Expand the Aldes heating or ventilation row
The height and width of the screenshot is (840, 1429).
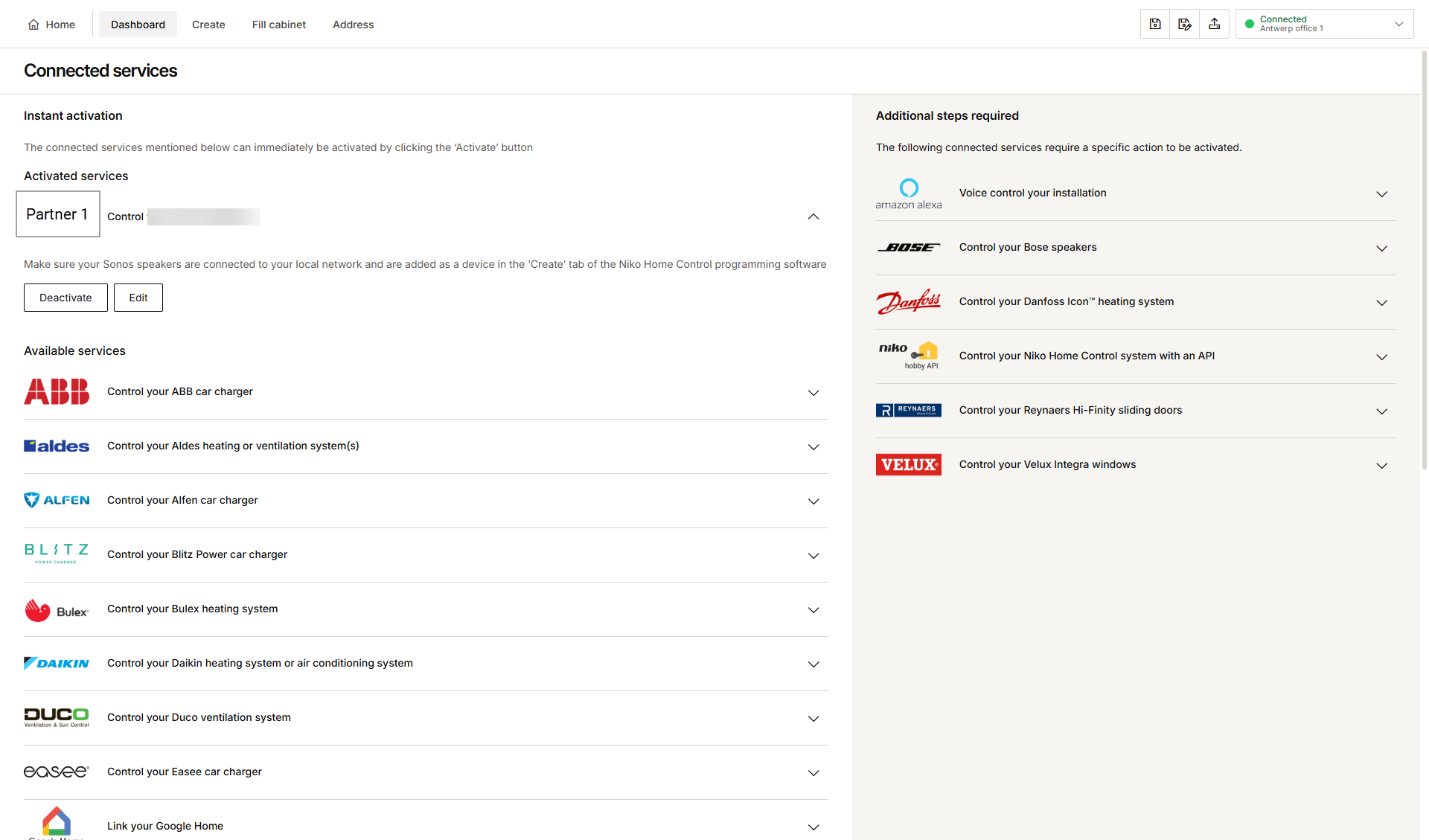pos(813,447)
